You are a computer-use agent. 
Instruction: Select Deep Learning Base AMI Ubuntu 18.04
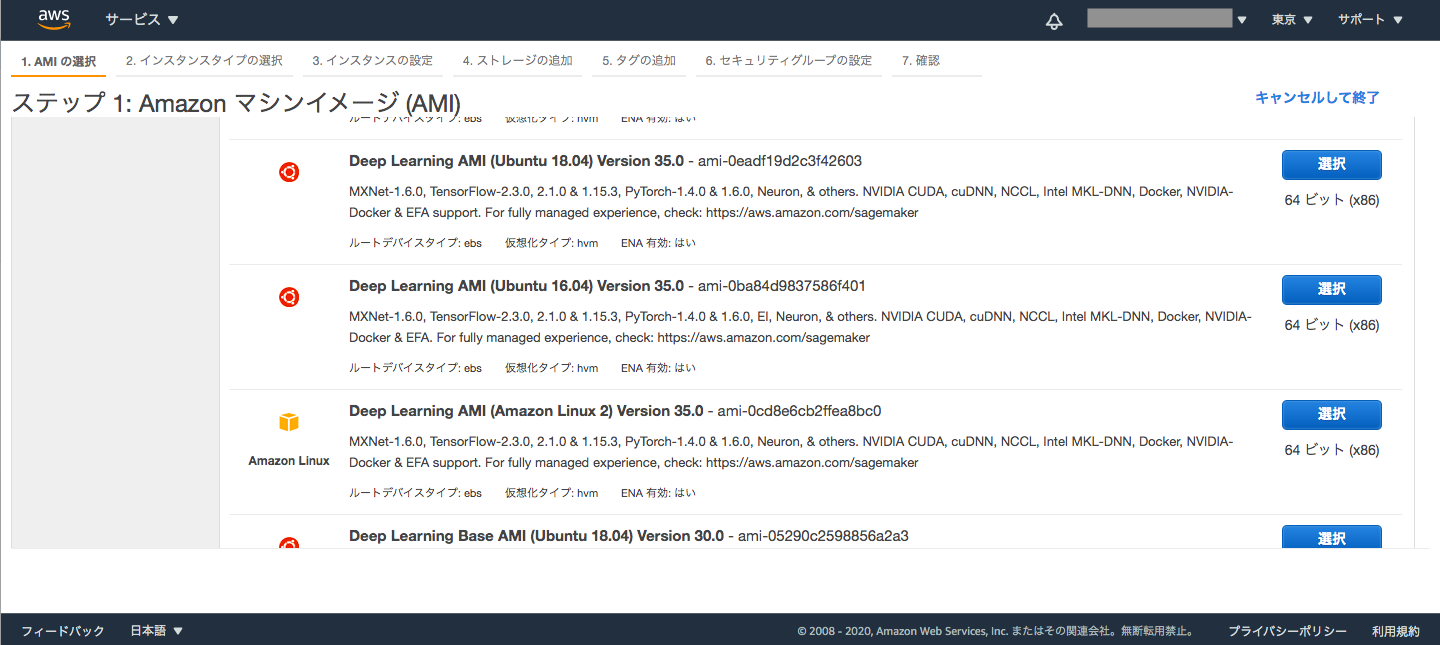click(x=1331, y=537)
